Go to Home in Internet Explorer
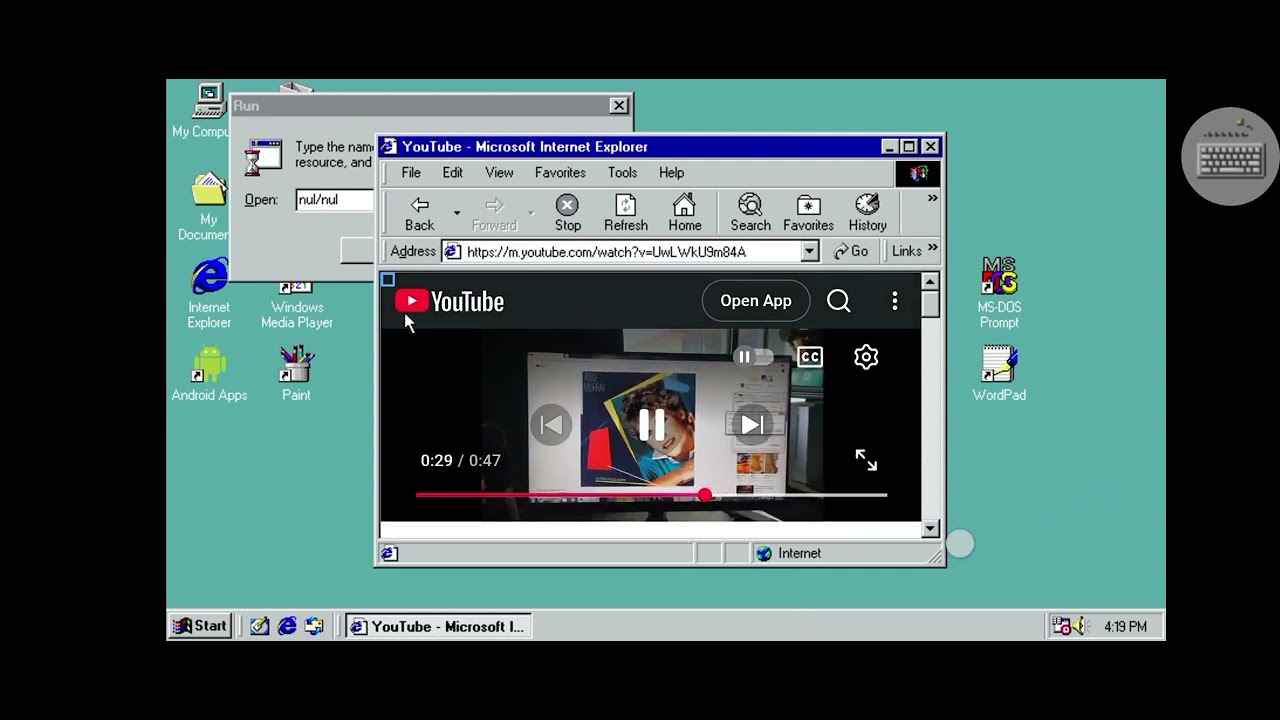 point(685,213)
